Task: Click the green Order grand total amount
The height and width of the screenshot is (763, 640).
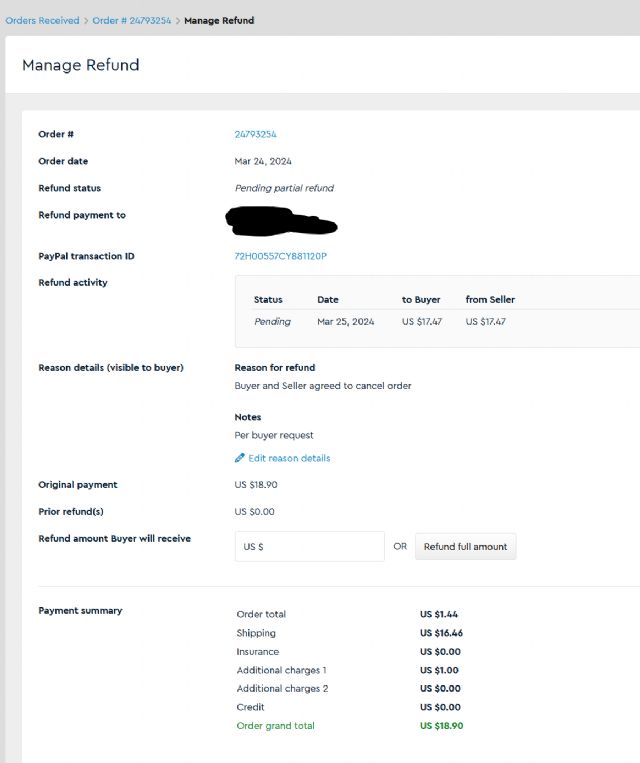Action: click(x=441, y=726)
